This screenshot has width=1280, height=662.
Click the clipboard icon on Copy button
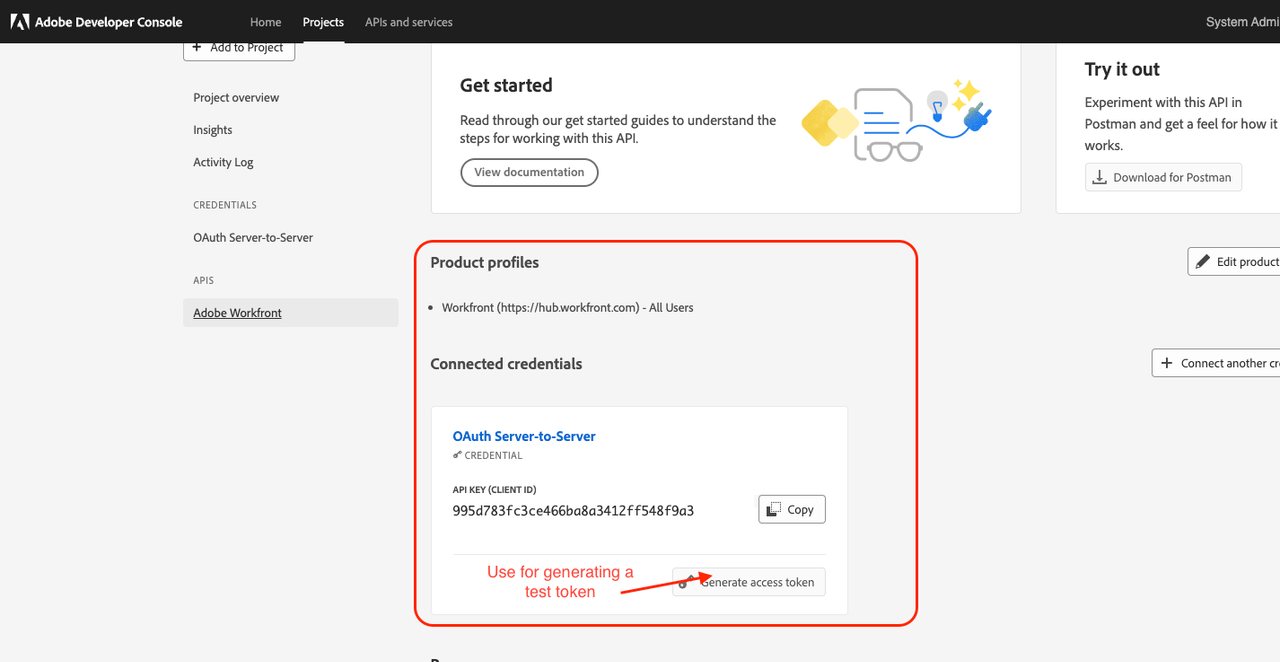(x=773, y=510)
